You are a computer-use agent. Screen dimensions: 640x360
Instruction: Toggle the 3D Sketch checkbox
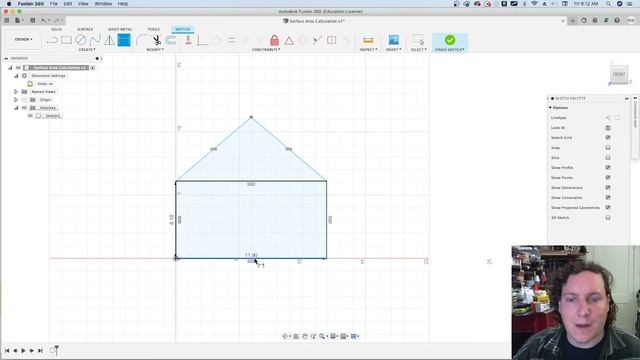[x=608, y=218]
